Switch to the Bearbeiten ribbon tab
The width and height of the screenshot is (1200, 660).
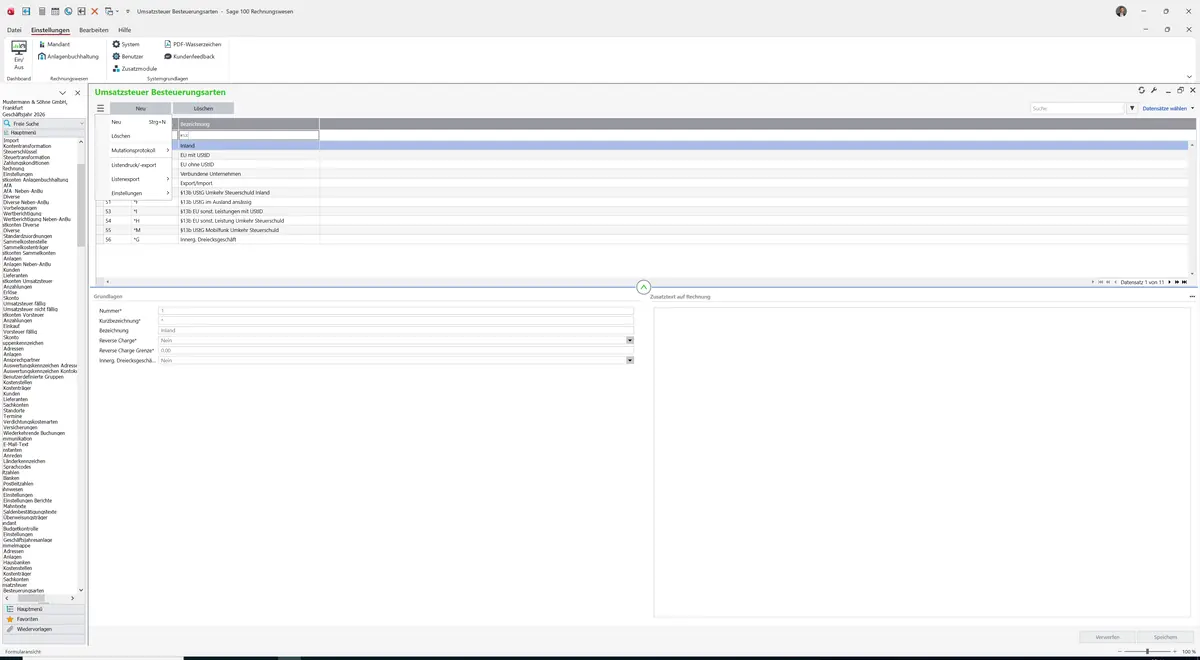pos(94,30)
